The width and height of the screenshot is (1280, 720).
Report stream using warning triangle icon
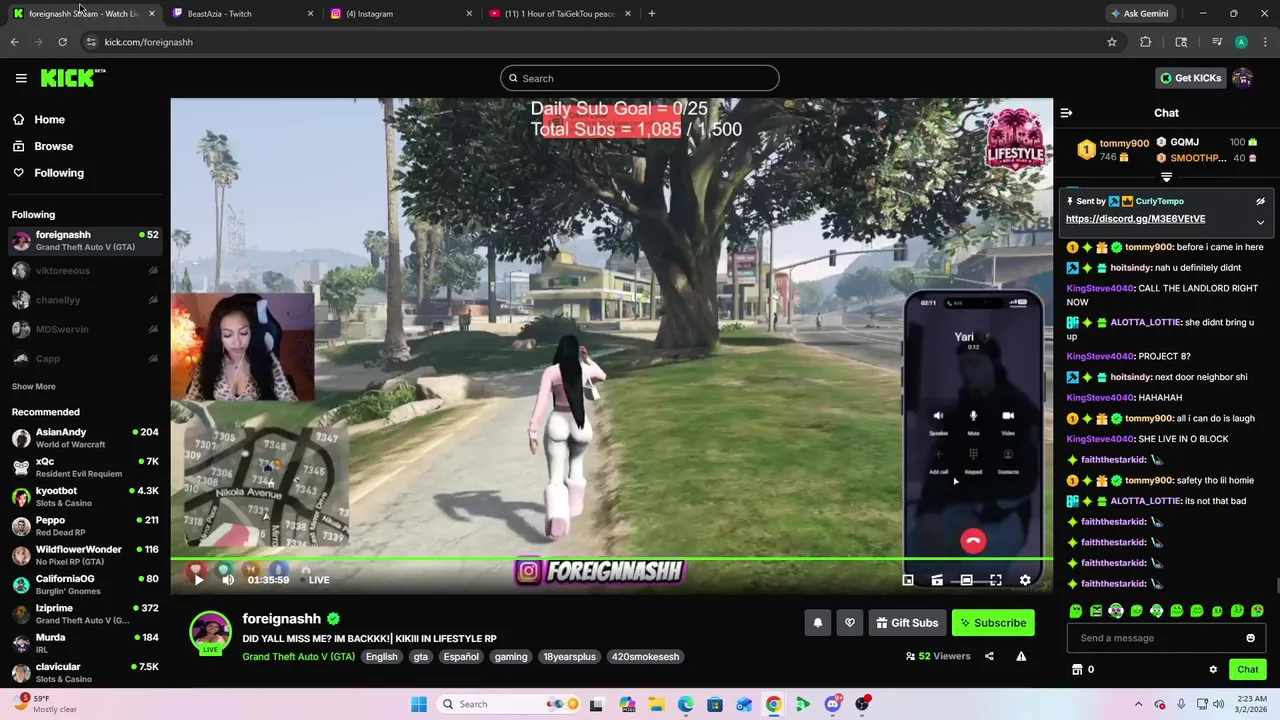tap(1021, 656)
